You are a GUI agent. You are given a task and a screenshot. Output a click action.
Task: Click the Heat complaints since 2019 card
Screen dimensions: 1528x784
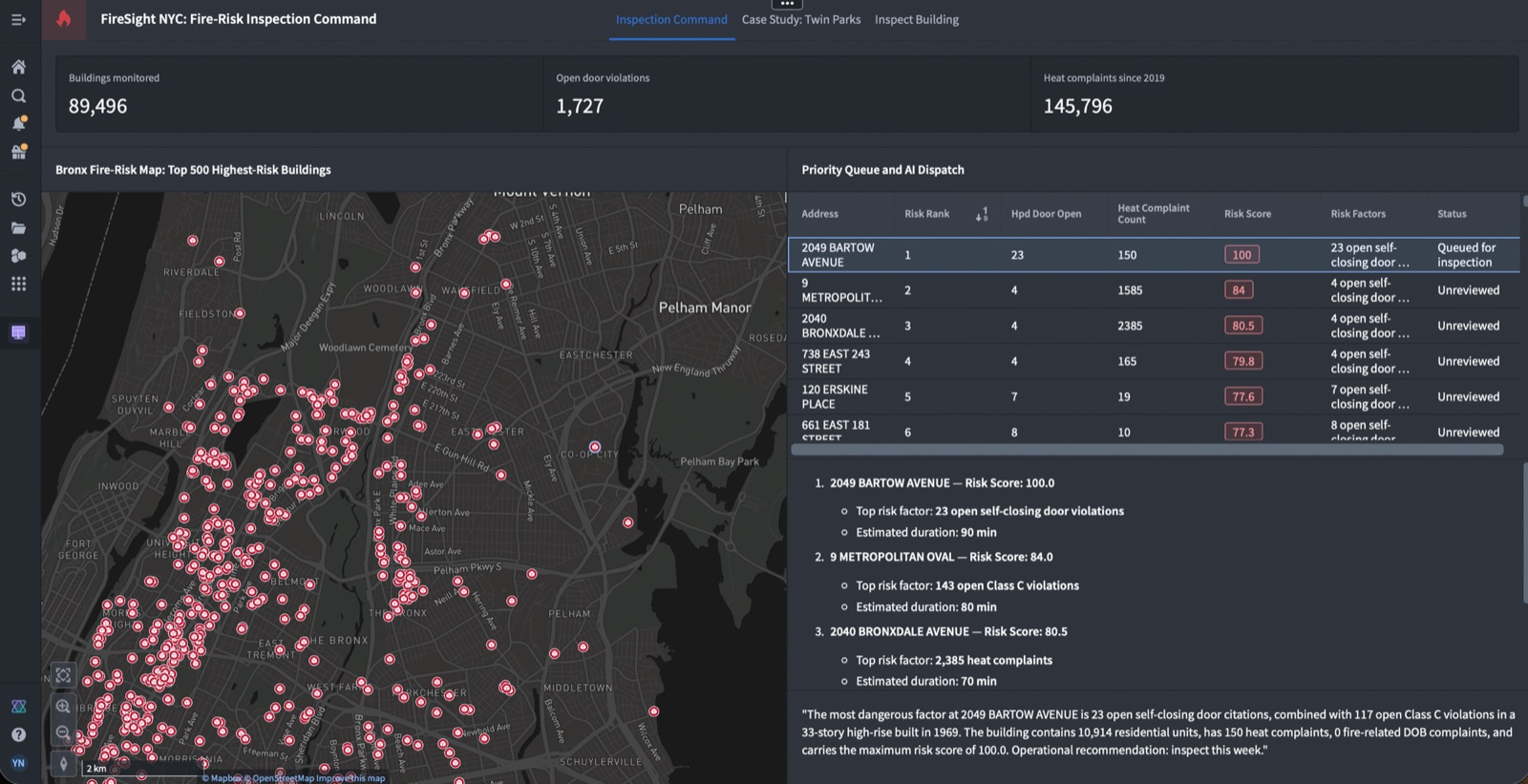click(x=1275, y=94)
